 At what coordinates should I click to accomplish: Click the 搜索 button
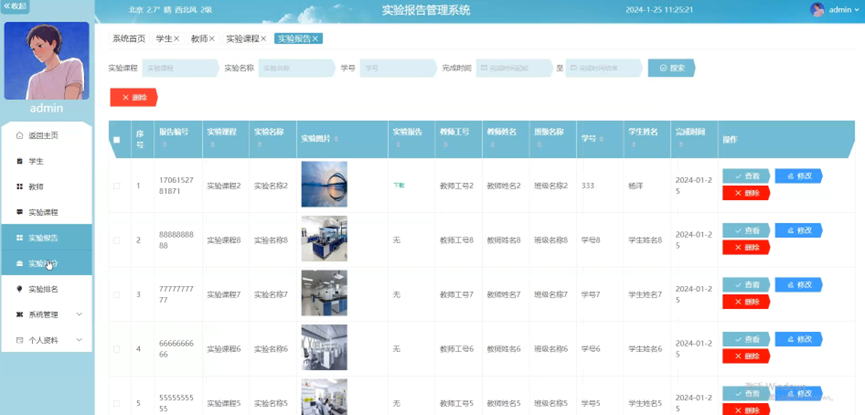[x=671, y=68]
